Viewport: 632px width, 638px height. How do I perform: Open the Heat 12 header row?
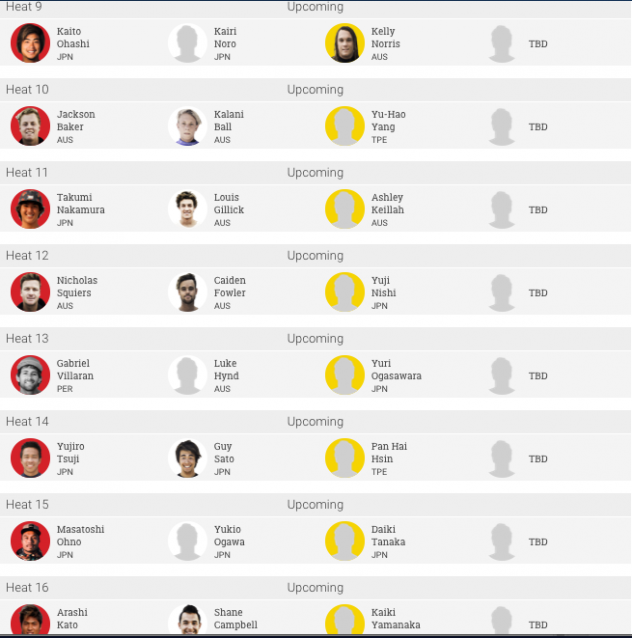tap(315, 256)
